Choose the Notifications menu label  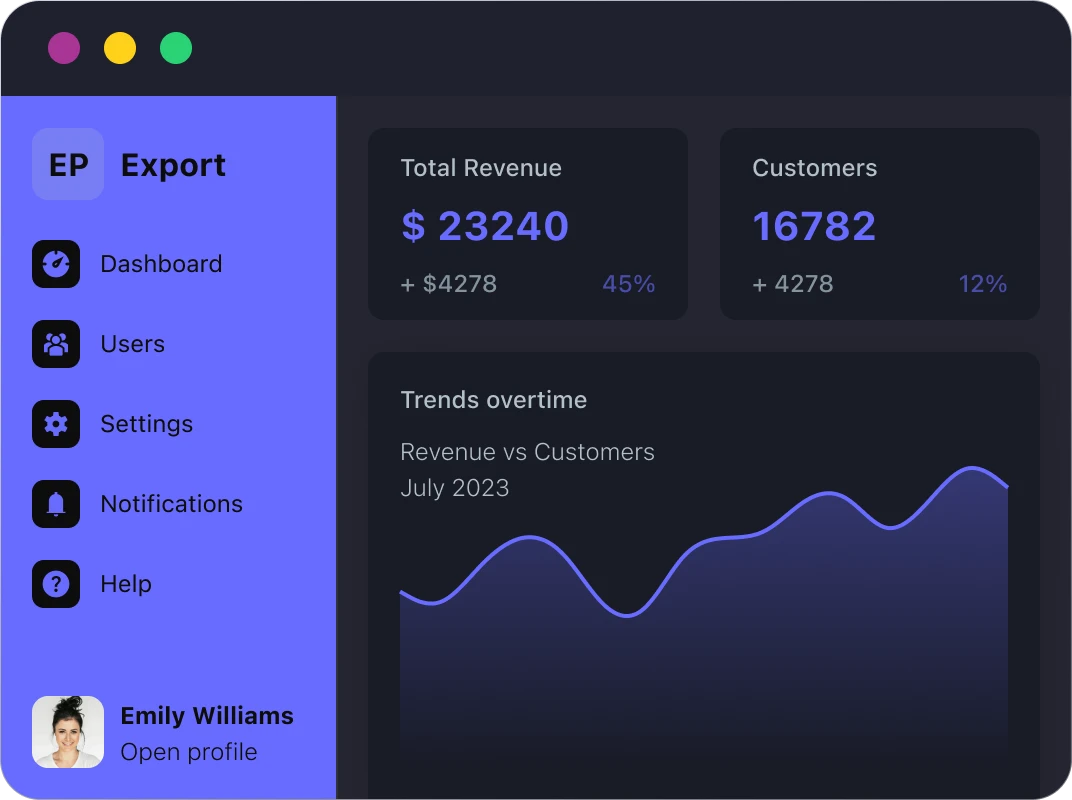171,504
